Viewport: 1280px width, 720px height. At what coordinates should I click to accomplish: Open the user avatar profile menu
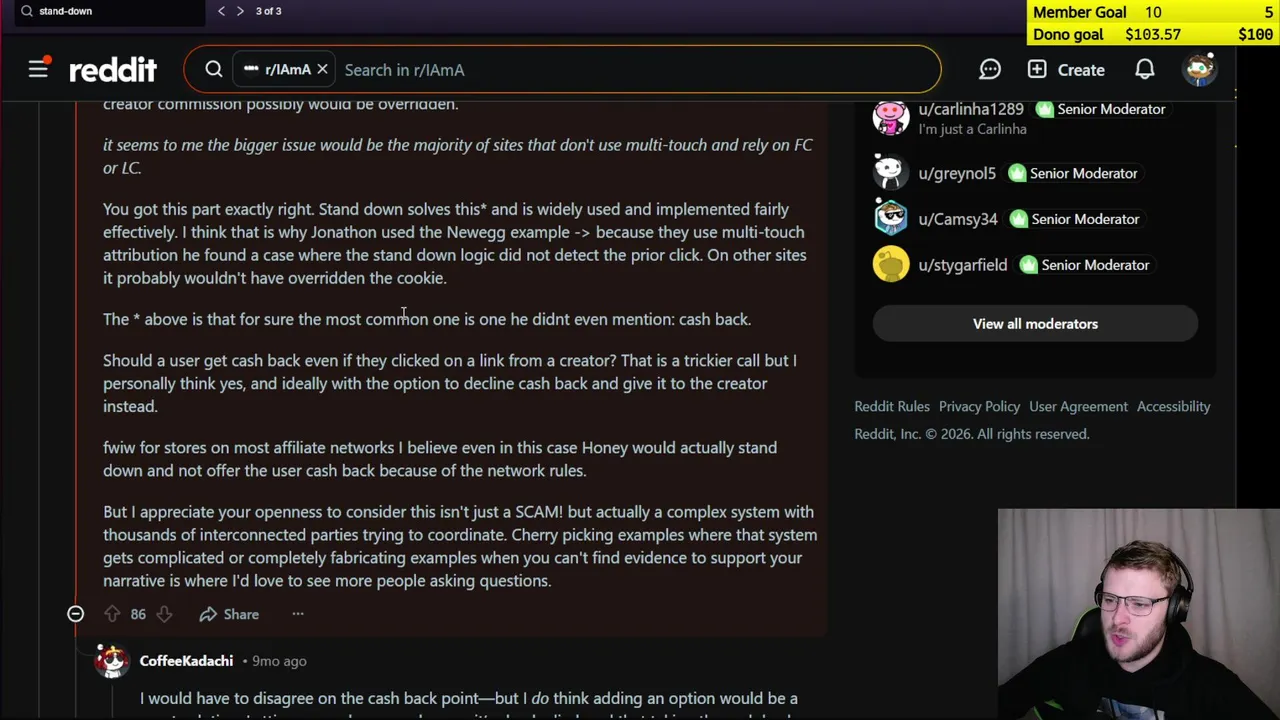point(1200,69)
